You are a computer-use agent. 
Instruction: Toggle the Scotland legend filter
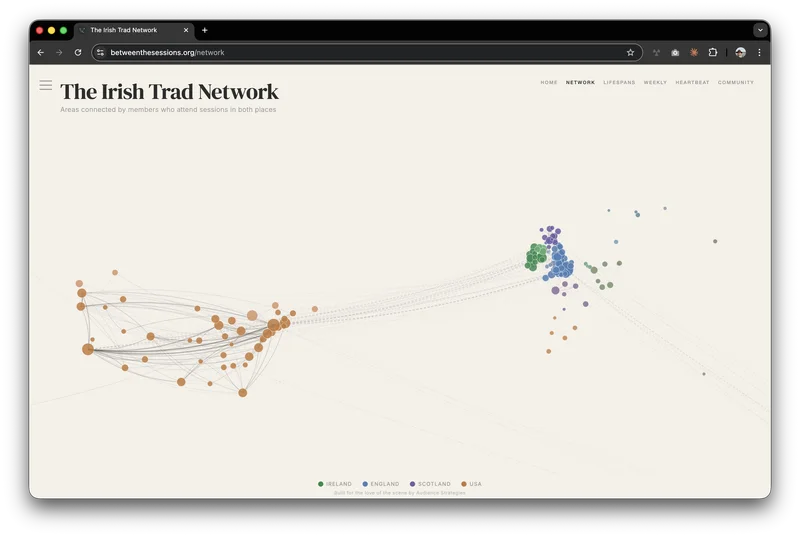pyautogui.click(x=430, y=484)
